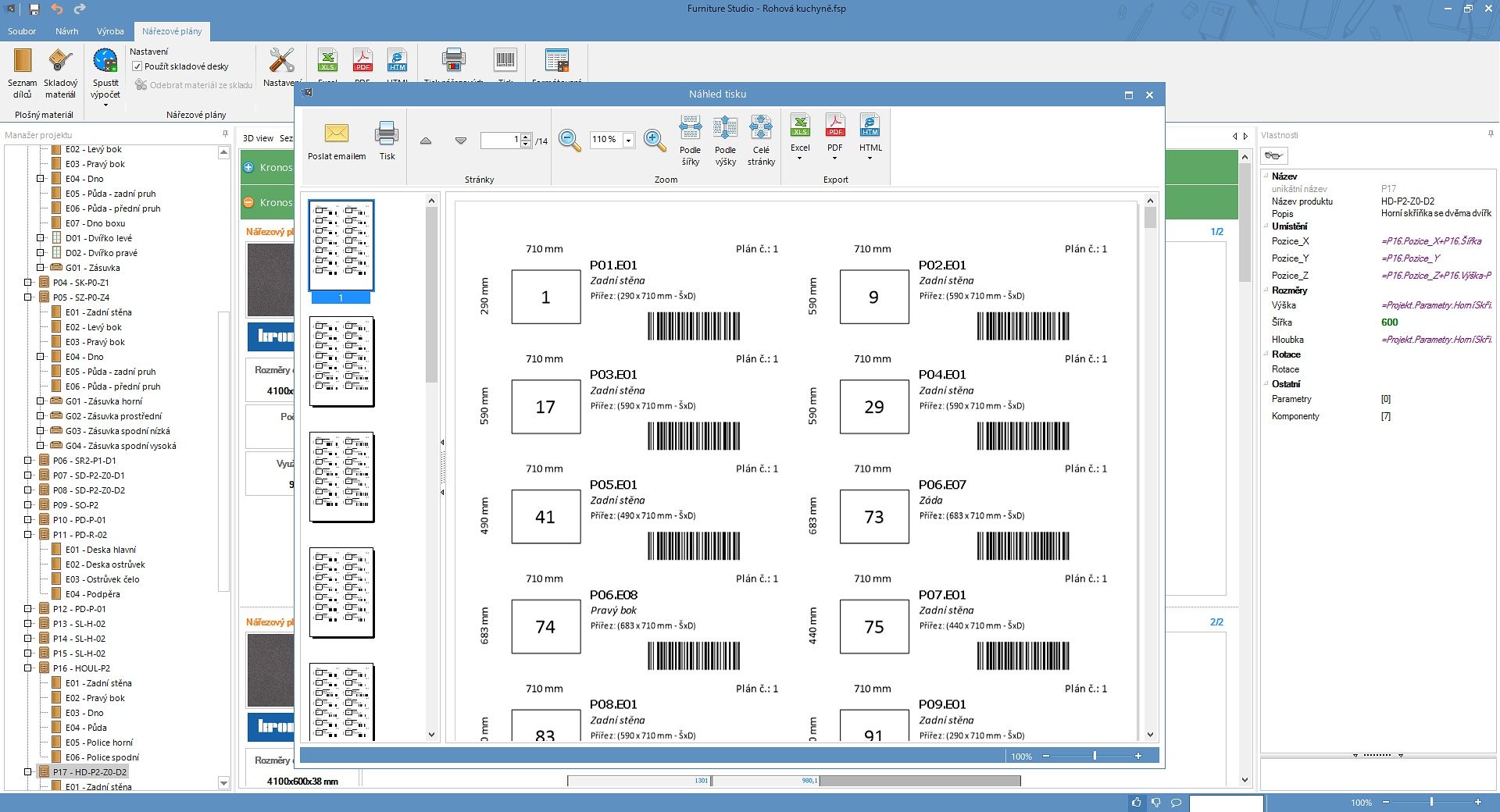Export preview to PDF
This screenshot has height=812, width=1500.
[835, 133]
